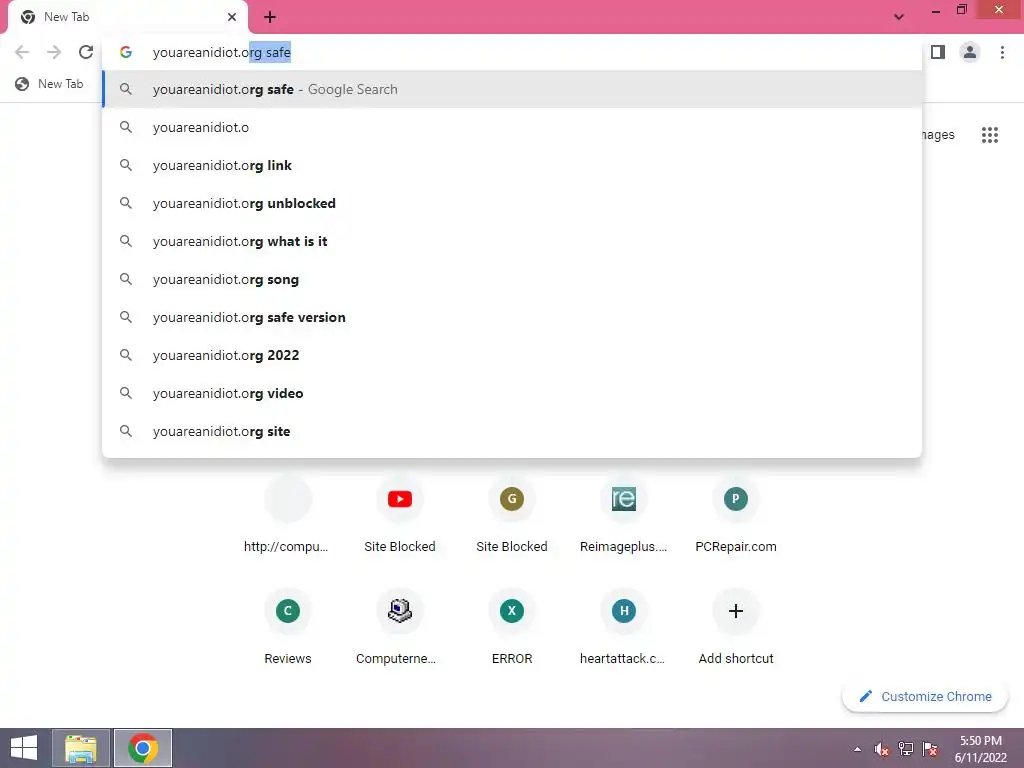This screenshot has width=1024, height=768.
Task: Open File Explorer from the taskbar
Action: pos(81,748)
